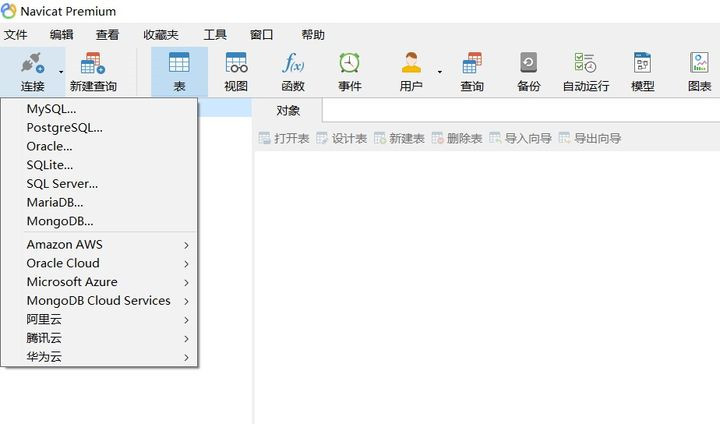Expand the MongoDB Cloud Services submenu
Image resolution: width=720 pixels, height=424 pixels.
[99, 300]
